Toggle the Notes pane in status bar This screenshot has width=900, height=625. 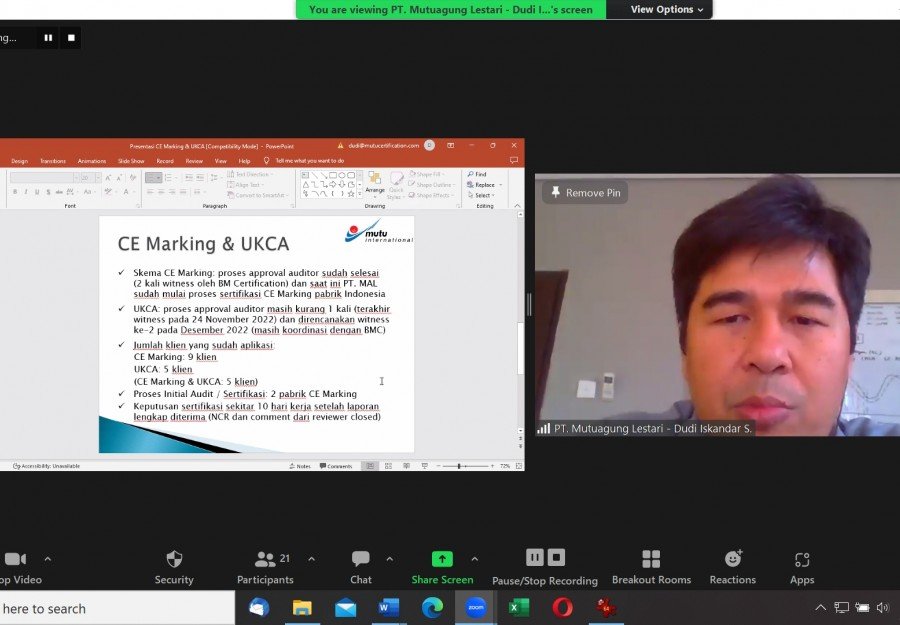300,466
